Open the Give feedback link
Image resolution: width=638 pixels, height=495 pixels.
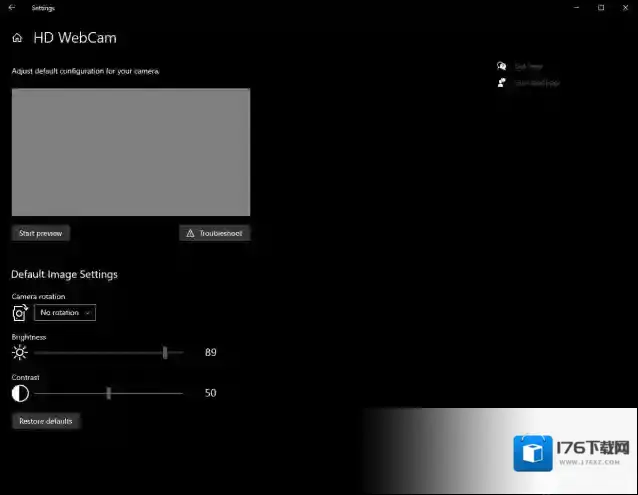tap(537, 83)
